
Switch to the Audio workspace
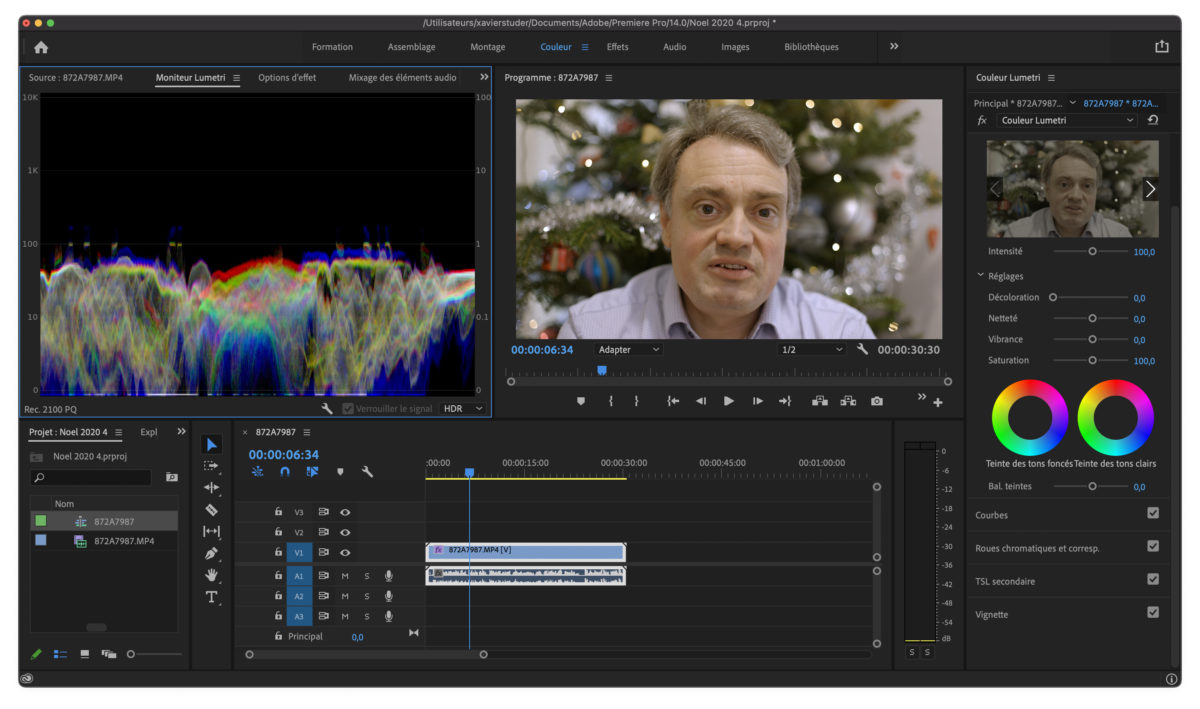point(675,47)
